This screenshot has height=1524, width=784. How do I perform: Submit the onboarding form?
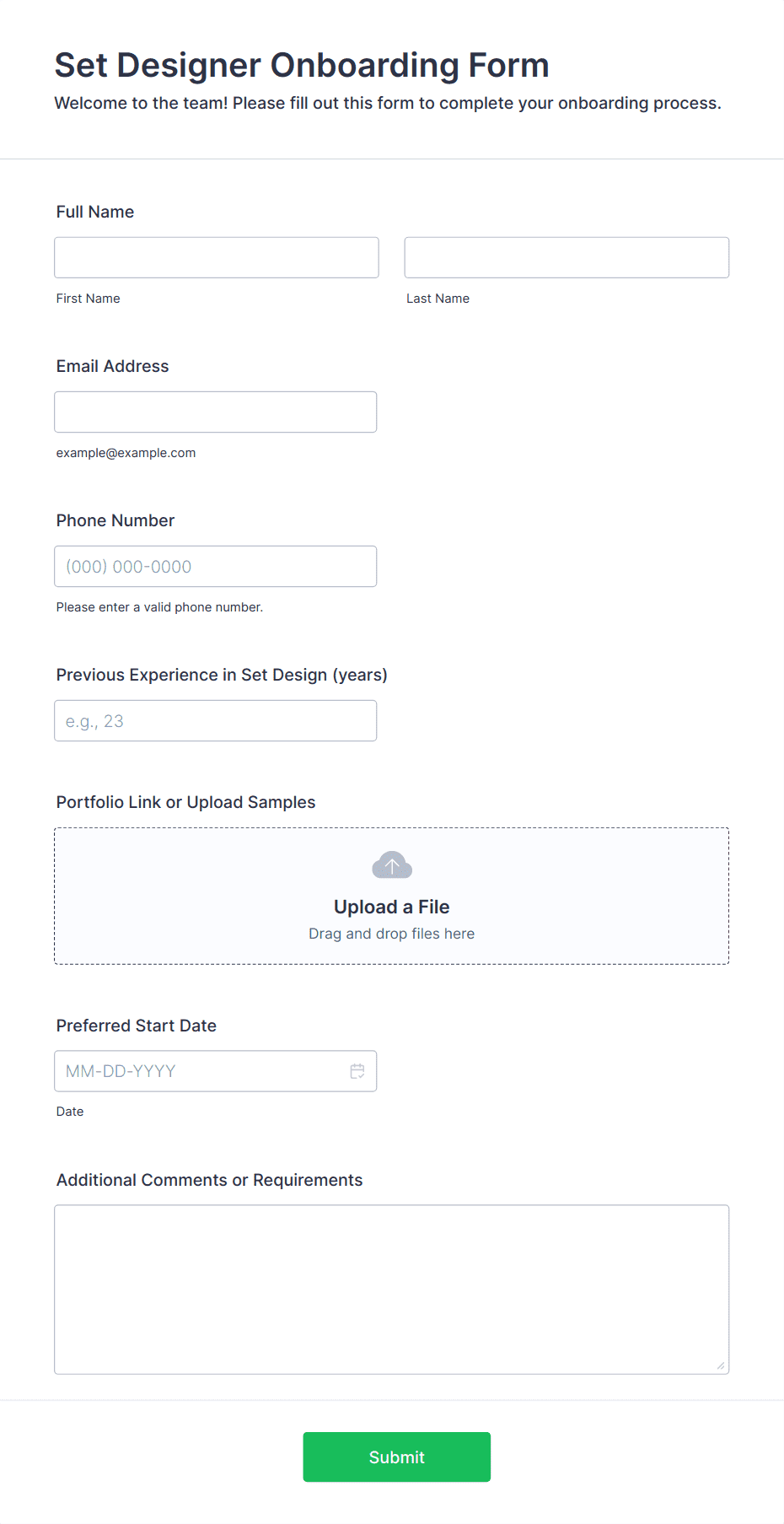pos(397,1457)
